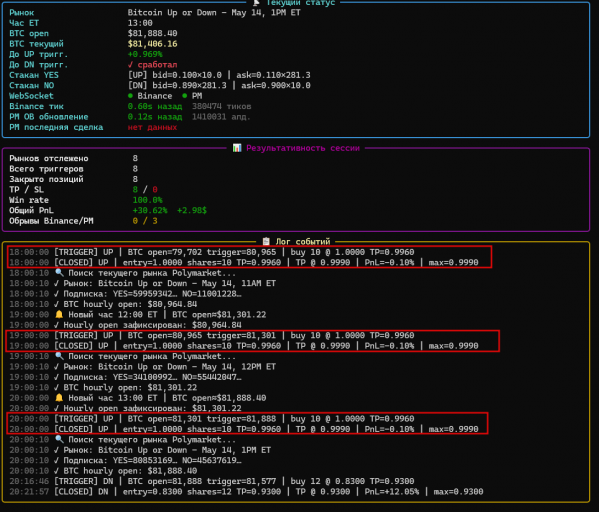Click the 19:00:00 [TRIGGER] UP log line
The image size is (599, 512).
tap(212, 335)
